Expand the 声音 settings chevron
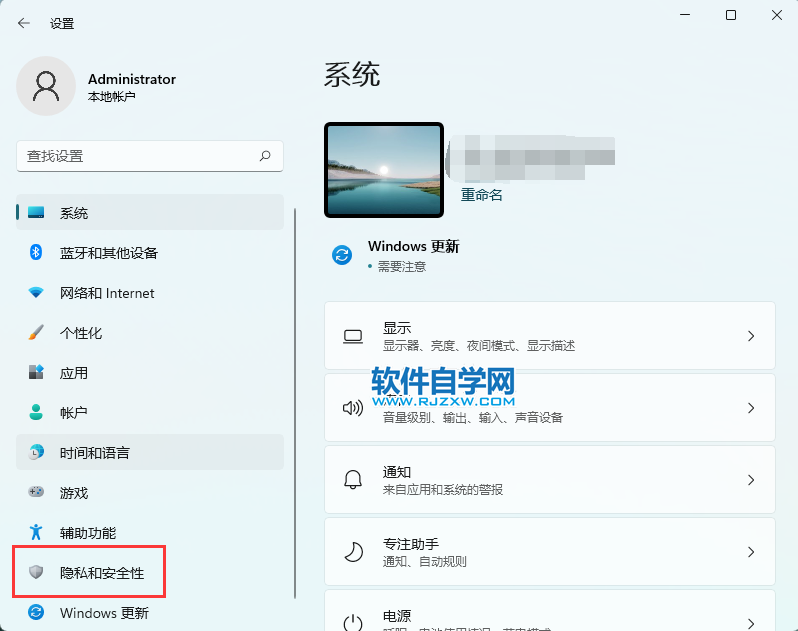This screenshot has width=798, height=631. [x=751, y=408]
